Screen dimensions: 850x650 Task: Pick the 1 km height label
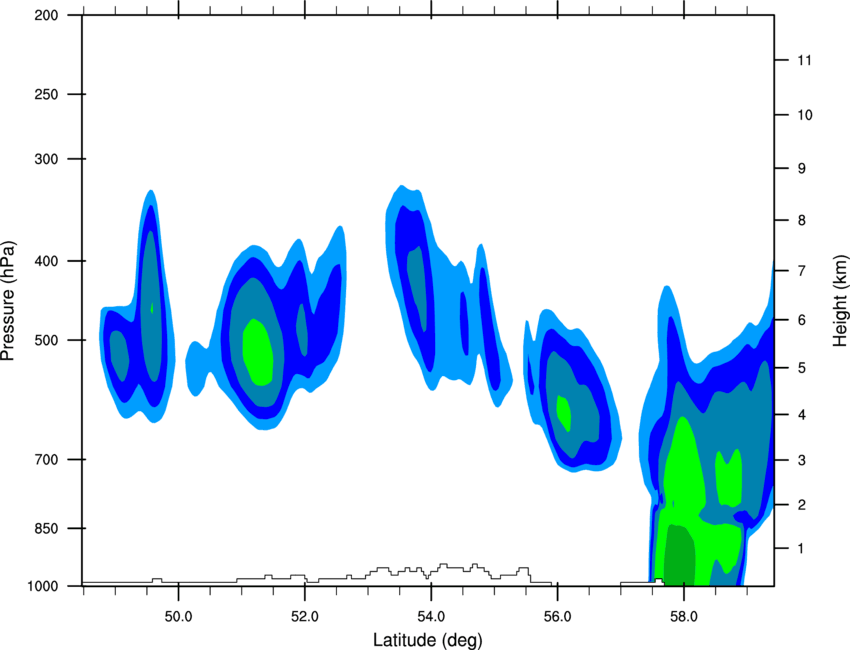(x=801, y=549)
